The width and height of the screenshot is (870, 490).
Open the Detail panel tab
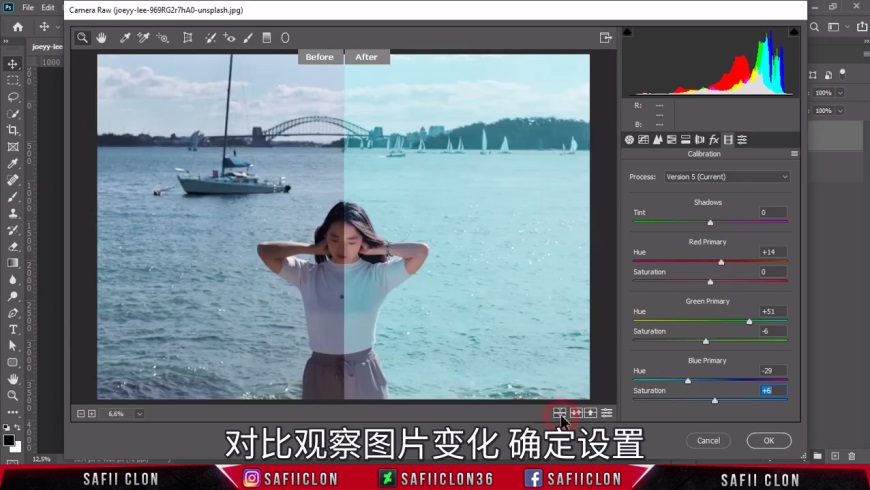pos(657,140)
